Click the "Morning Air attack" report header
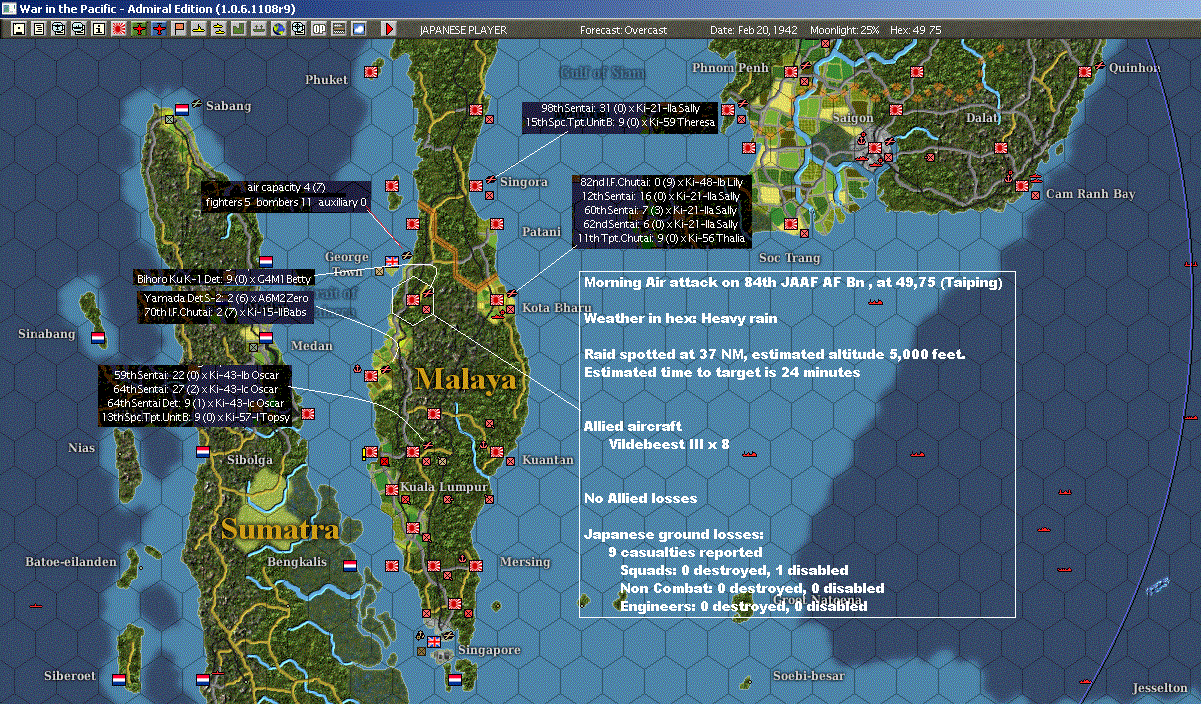The width and height of the screenshot is (1201, 704). (793, 283)
